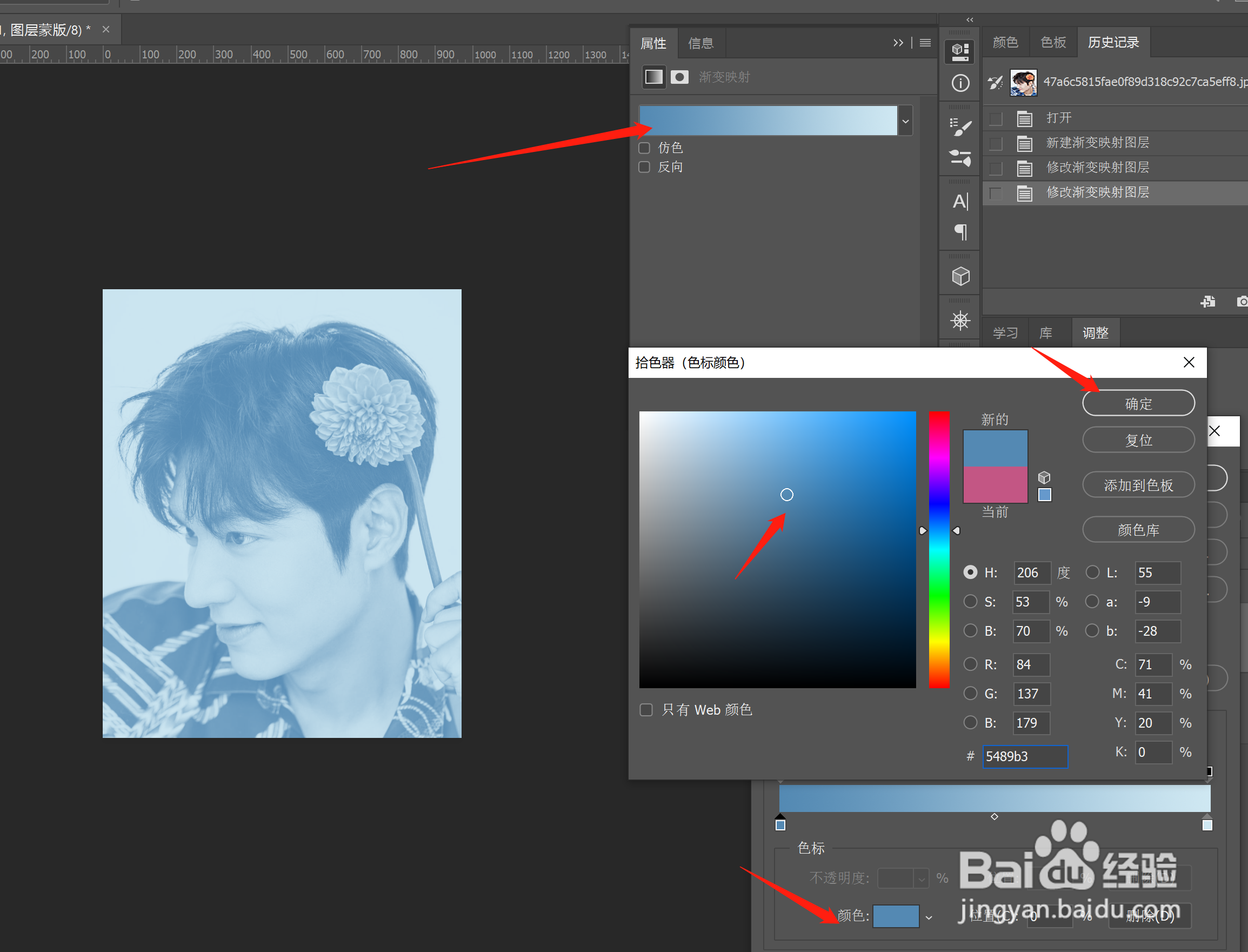Click the 确定 button in color picker
This screenshot has width=1248, height=952.
click(1138, 403)
